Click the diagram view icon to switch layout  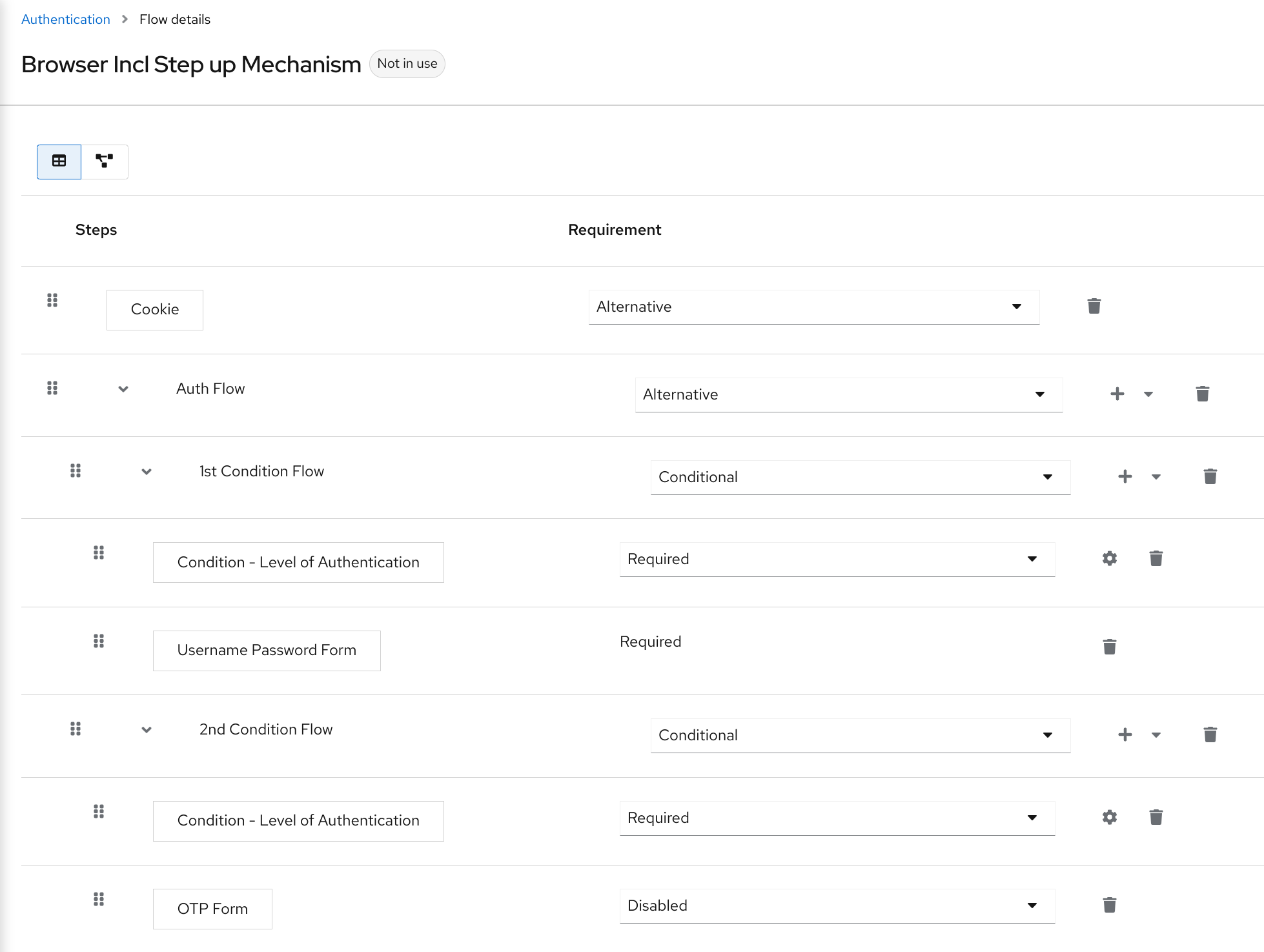(x=105, y=161)
